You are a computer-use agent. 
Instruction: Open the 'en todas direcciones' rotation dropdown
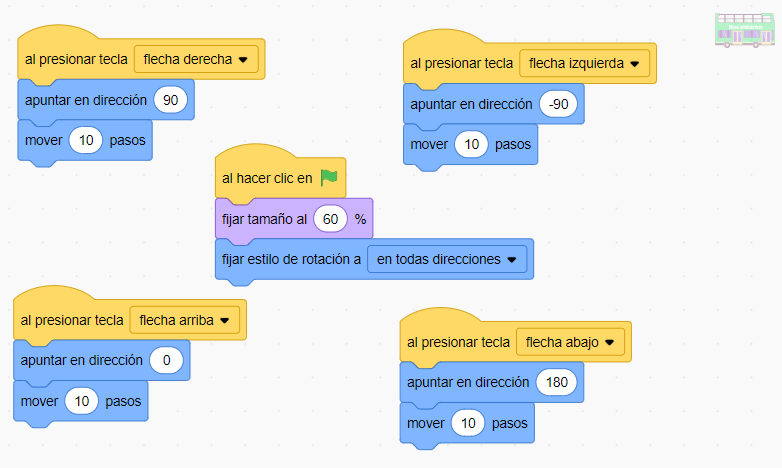(x=446, y=259)
